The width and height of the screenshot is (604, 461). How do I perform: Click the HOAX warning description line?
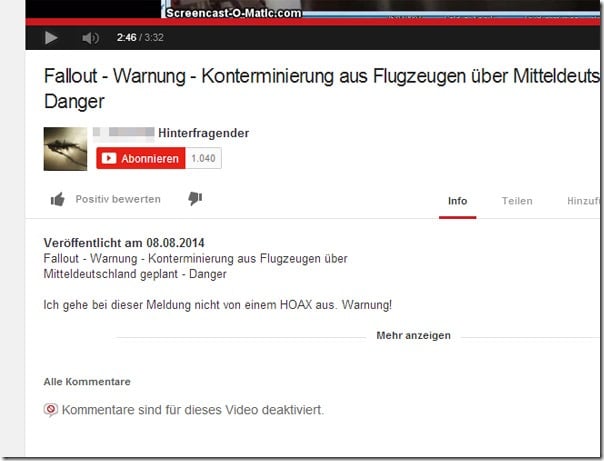click(x=218, y=305)
